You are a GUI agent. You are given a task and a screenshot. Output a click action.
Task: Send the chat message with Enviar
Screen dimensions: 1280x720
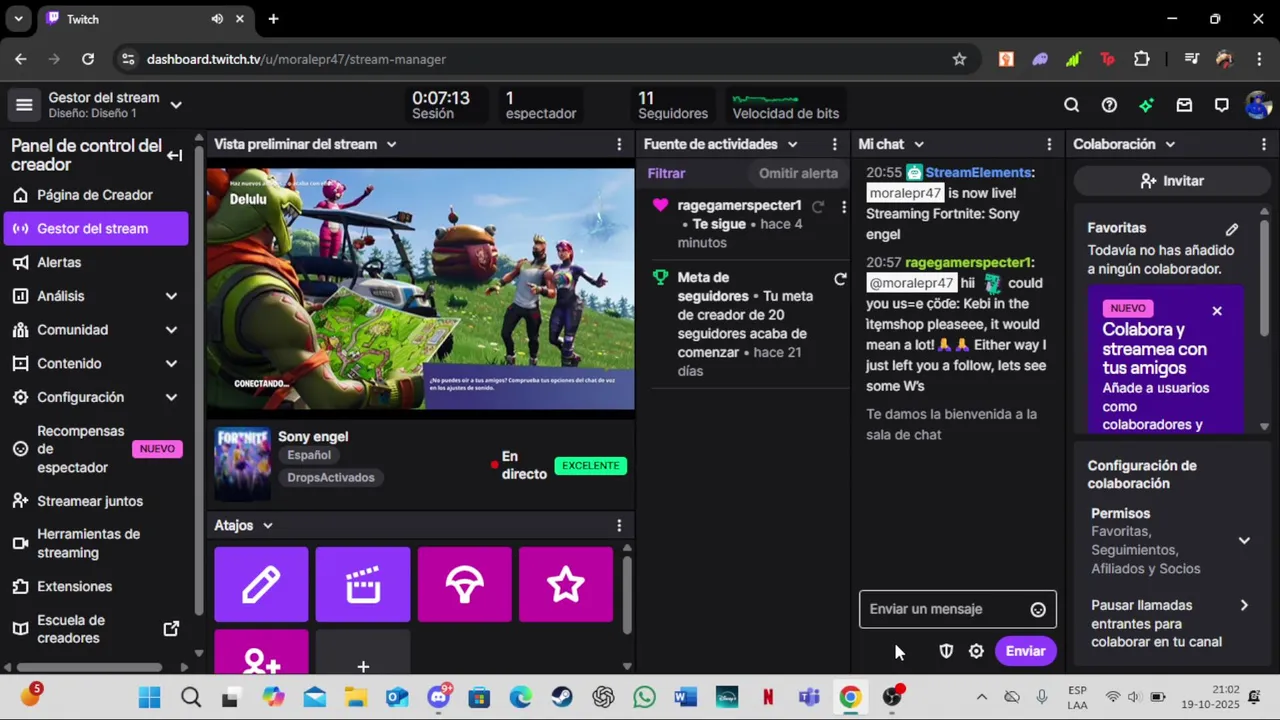click(1025, 651)
